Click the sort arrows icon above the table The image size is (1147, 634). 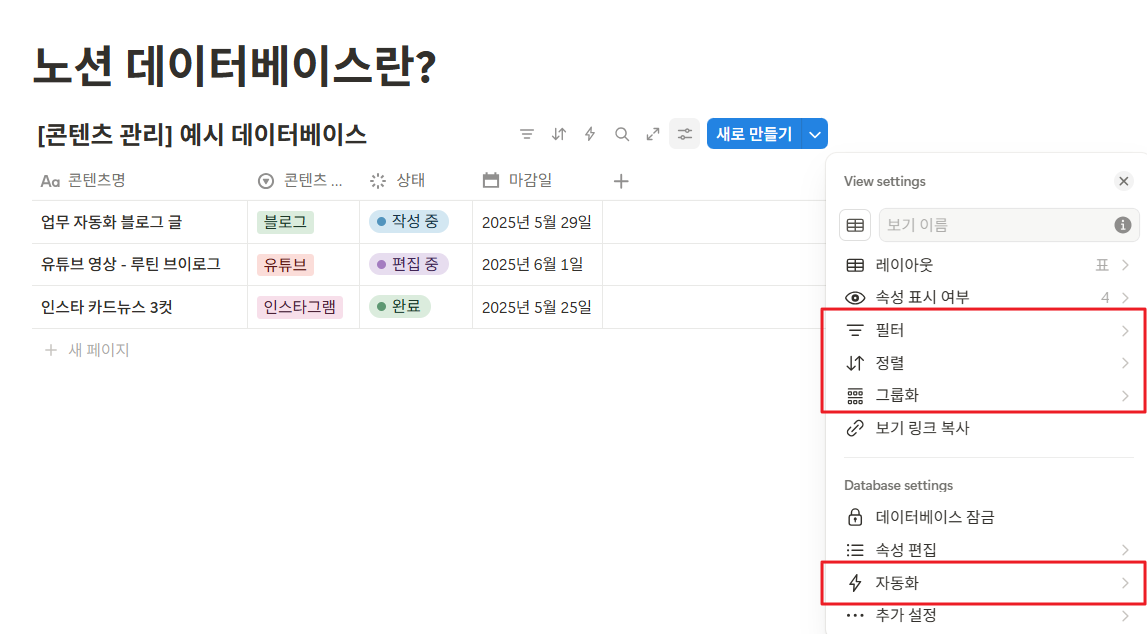558,133
